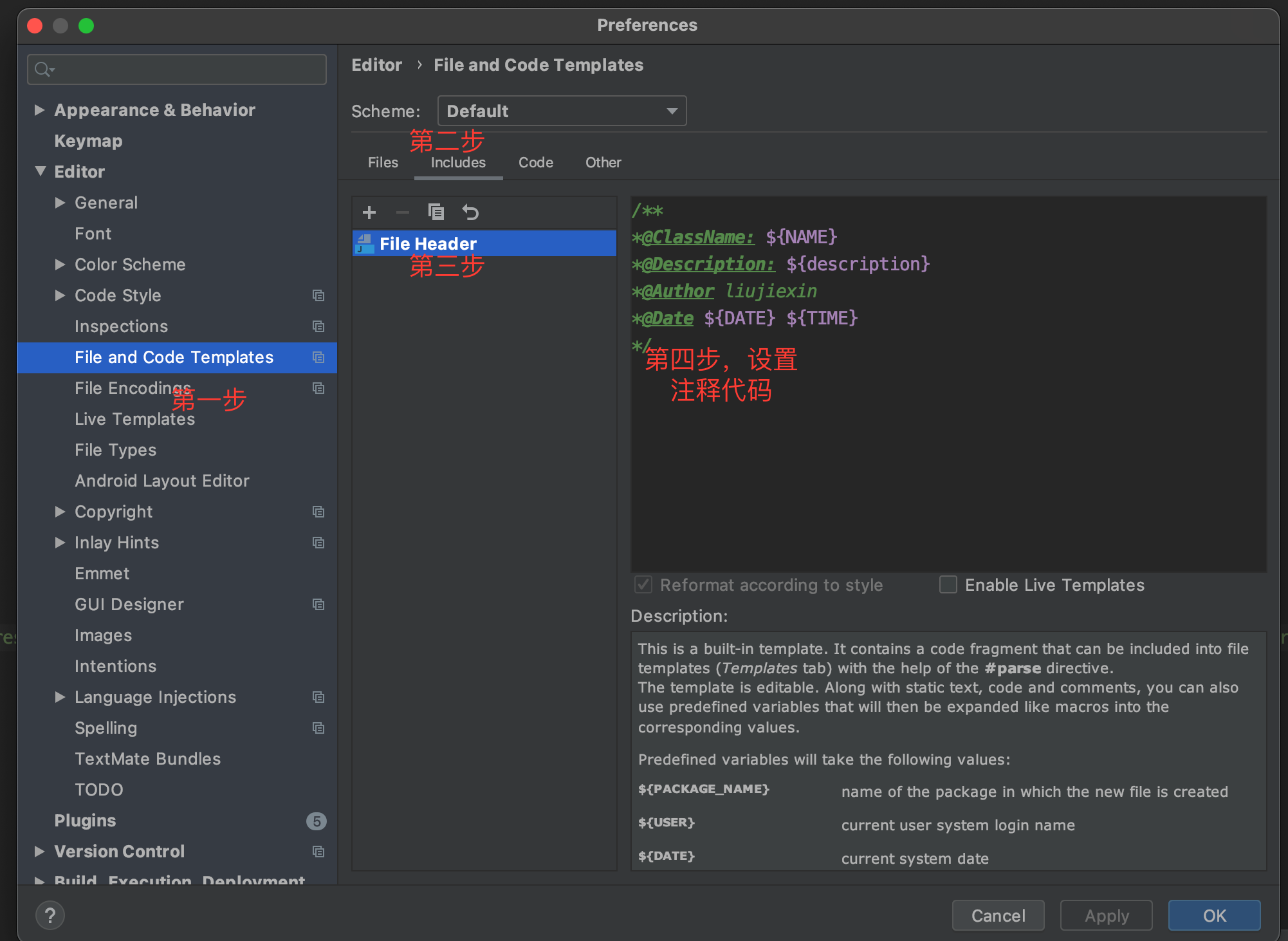Open Live Templates settings
The image size is (1288, 941).
pos(134,419)
